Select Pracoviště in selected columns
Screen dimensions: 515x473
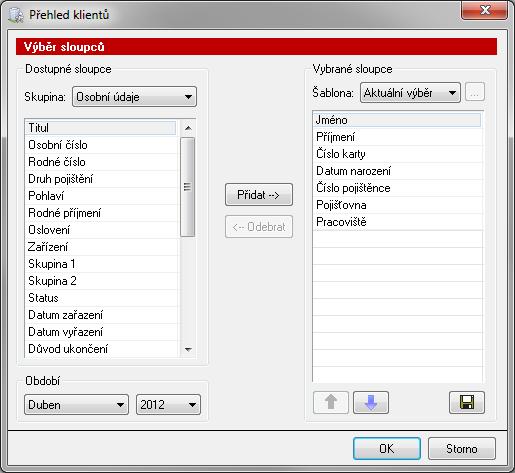[x=397, y=222]
